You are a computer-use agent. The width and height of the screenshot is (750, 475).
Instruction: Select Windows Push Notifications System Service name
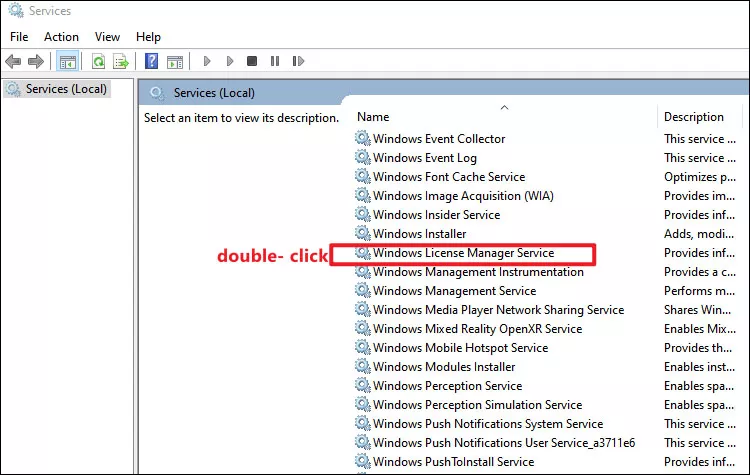click(488, 424)
